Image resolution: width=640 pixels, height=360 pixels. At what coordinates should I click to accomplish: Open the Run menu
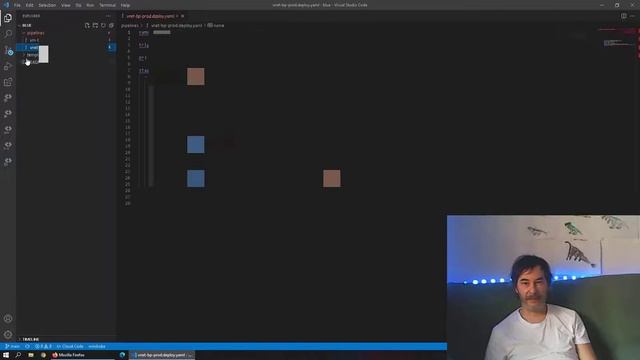pos(90,5)
